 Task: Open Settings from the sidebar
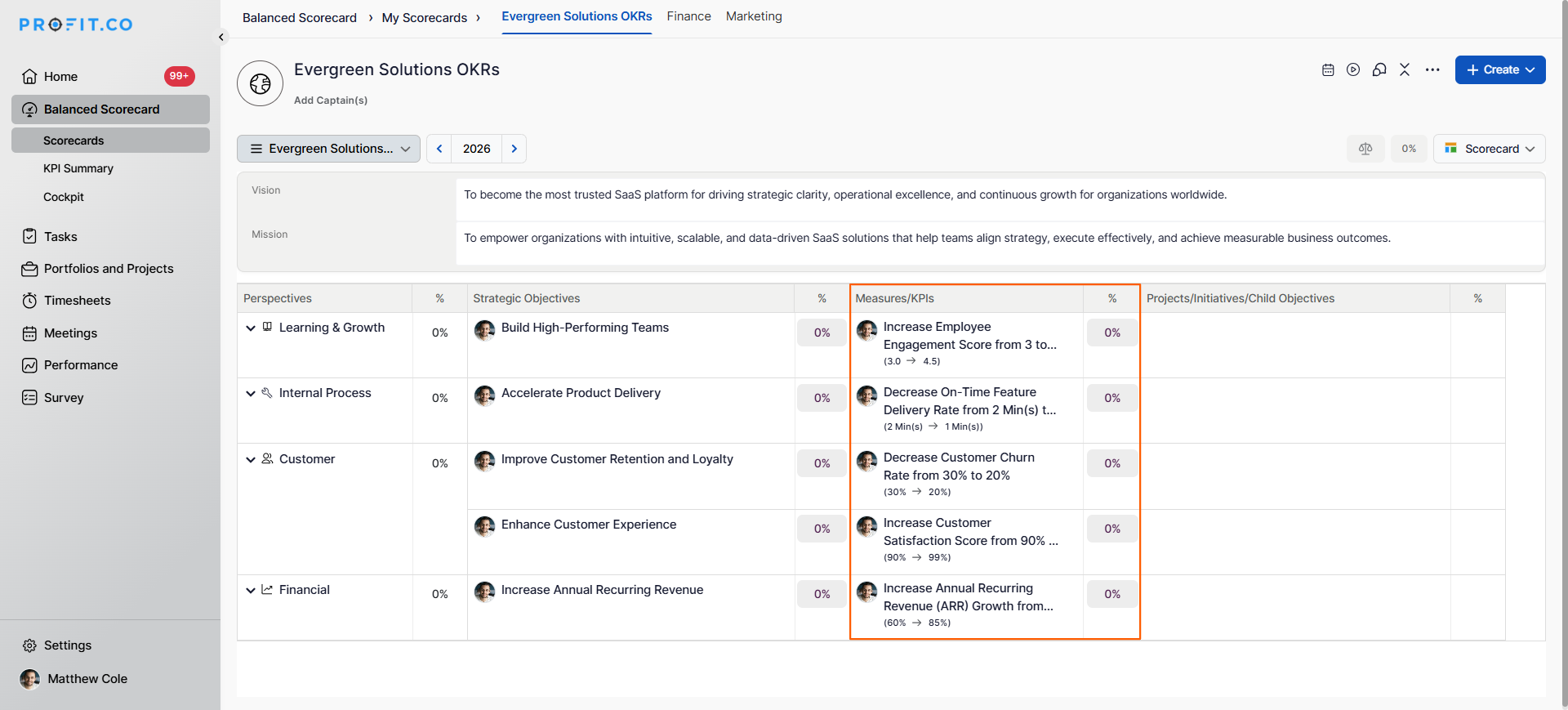(67, 645)
